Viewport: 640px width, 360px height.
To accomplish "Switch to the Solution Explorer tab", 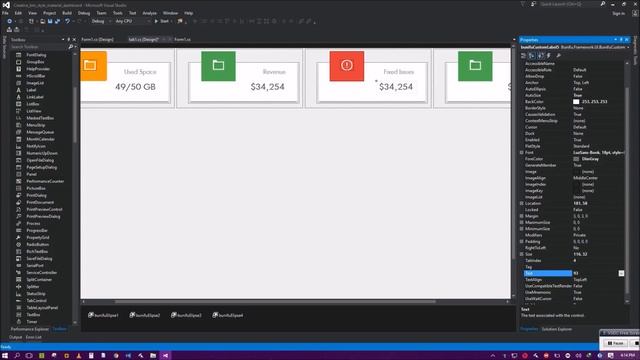I will click(x=557, y=329).
